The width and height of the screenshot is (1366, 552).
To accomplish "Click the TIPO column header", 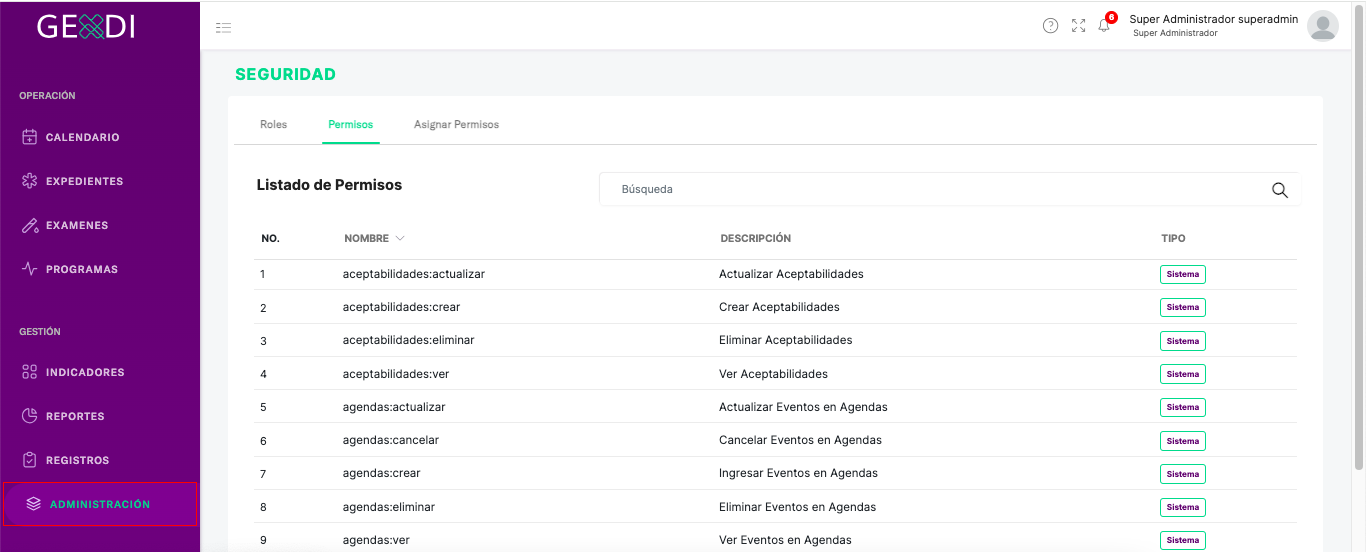I will [x=1173, y=238].
